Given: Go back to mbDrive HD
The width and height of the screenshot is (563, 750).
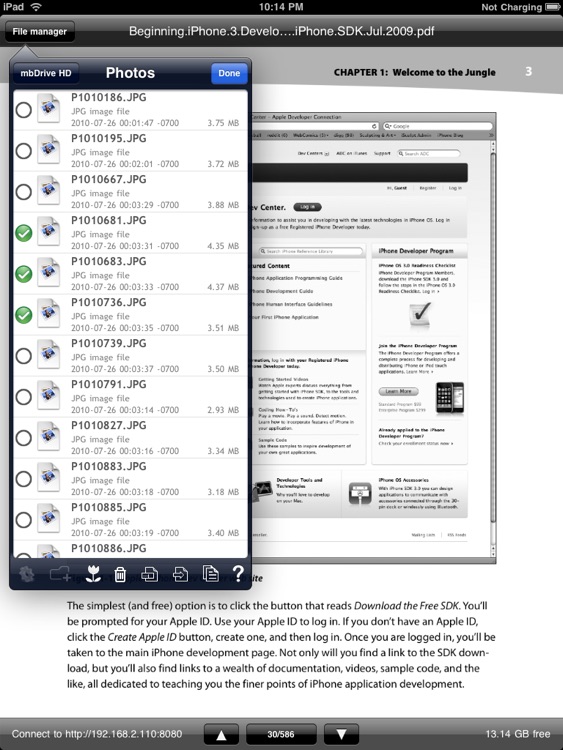Looking at the screenshot, I should click(x=46, y=73).
